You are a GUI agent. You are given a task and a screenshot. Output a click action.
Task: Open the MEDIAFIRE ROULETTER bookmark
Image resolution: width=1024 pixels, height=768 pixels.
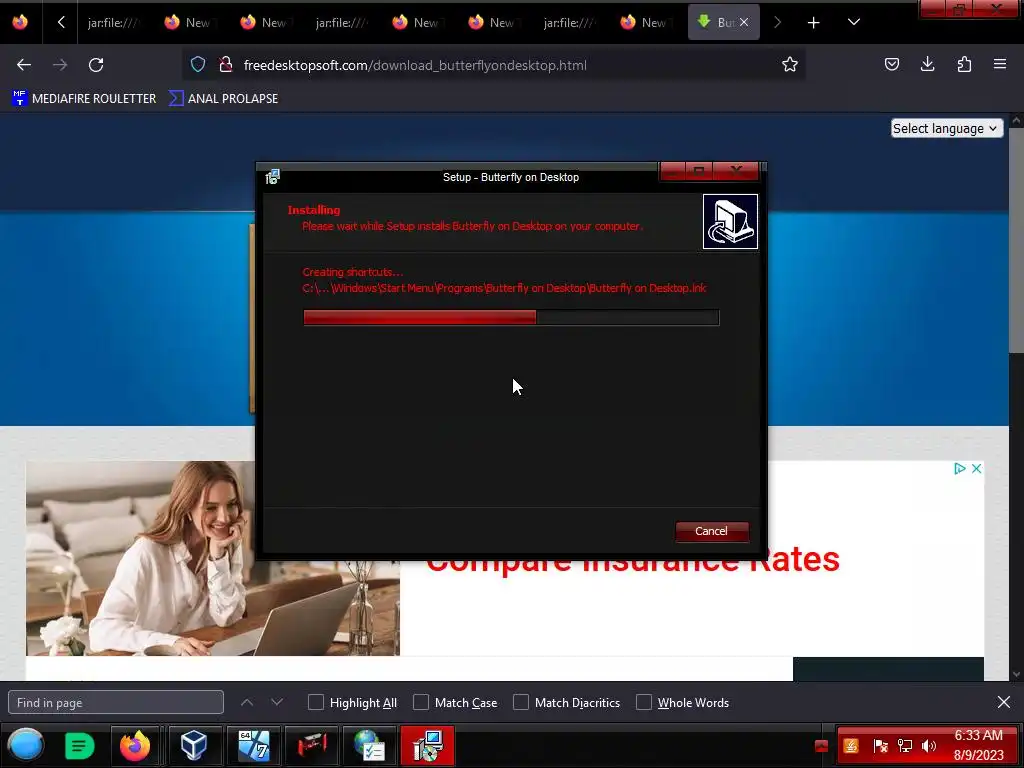tap(84, 99)
